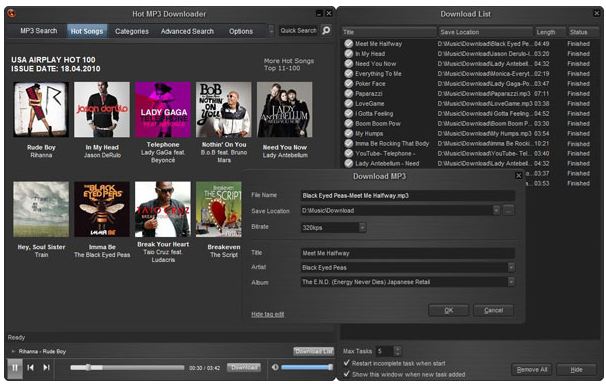Select the Lady Gaga Telephone album cover
Screen dimensions: 606x384
163,109
